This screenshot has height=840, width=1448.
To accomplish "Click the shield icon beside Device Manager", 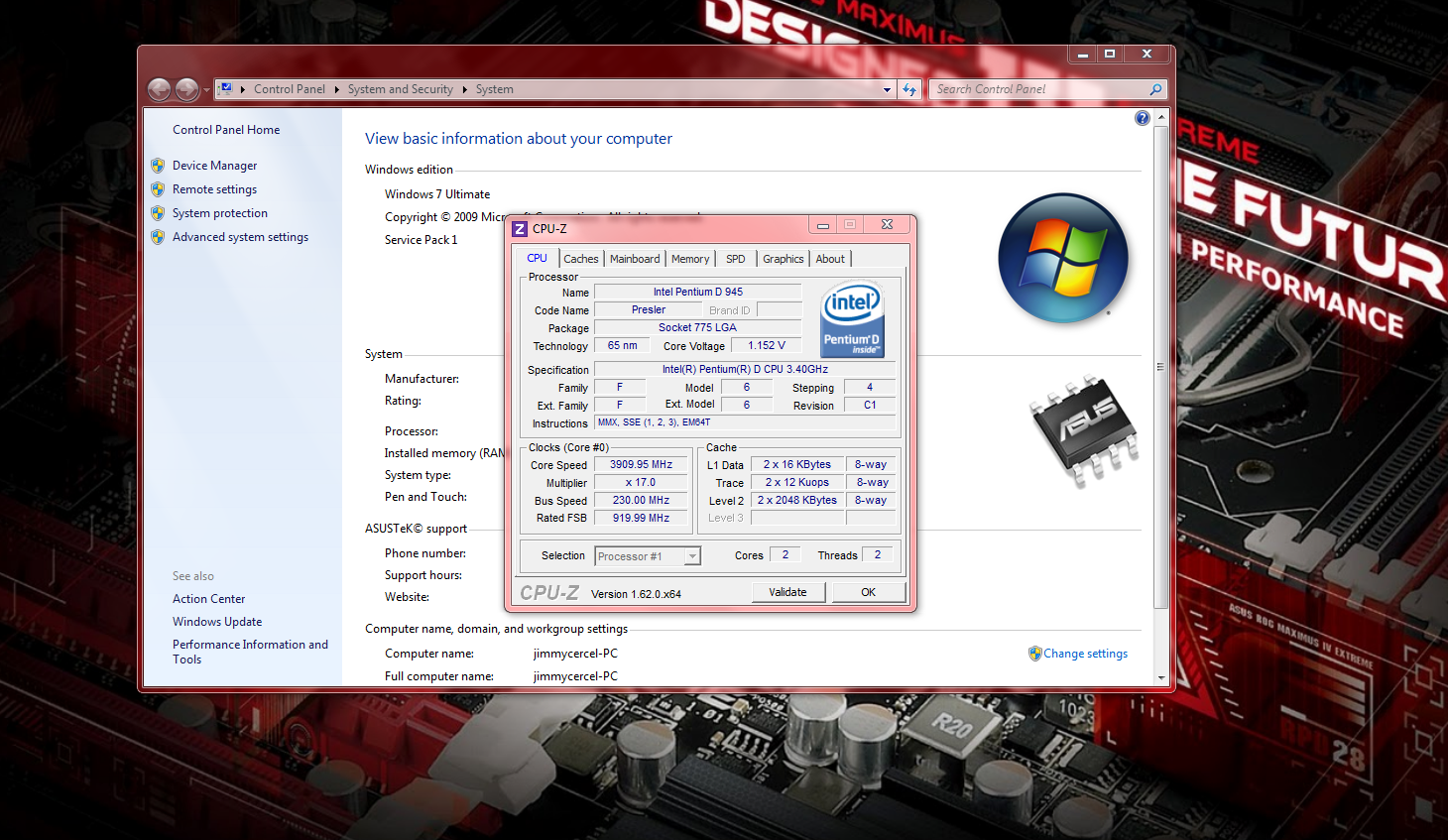I will (159, 165).
